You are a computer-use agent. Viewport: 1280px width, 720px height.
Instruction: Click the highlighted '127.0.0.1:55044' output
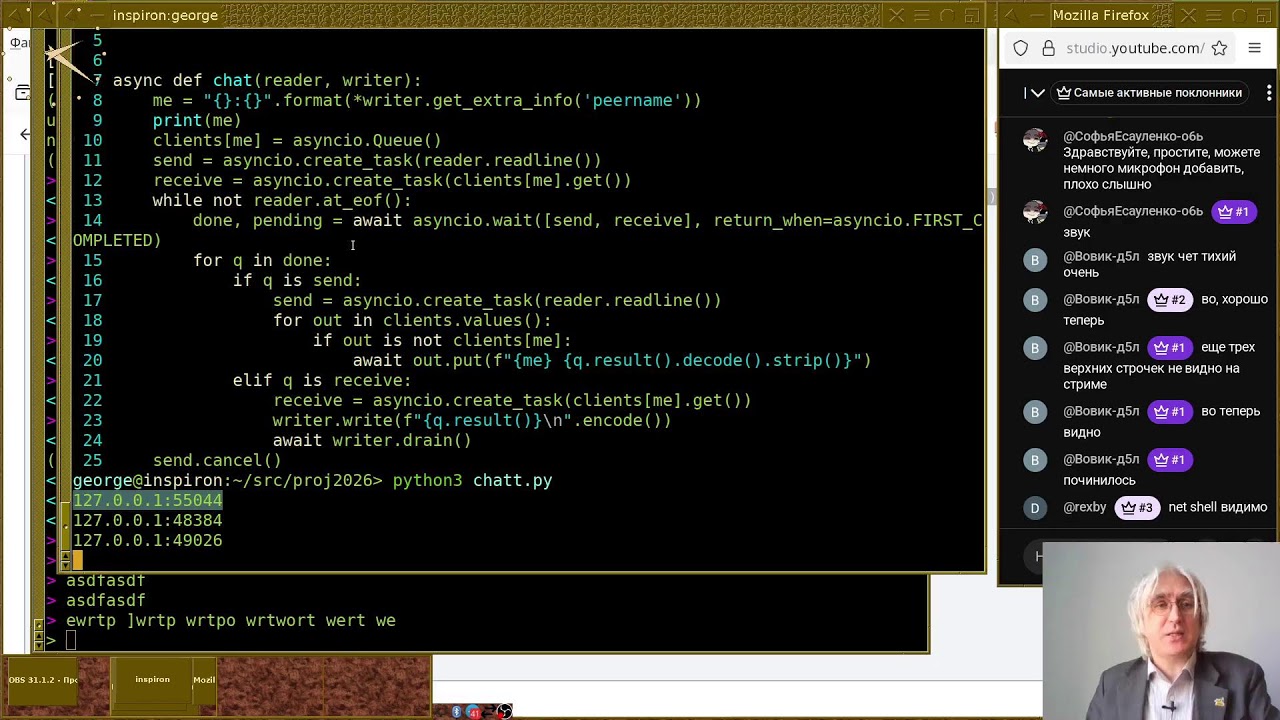[x=147, y=500]
